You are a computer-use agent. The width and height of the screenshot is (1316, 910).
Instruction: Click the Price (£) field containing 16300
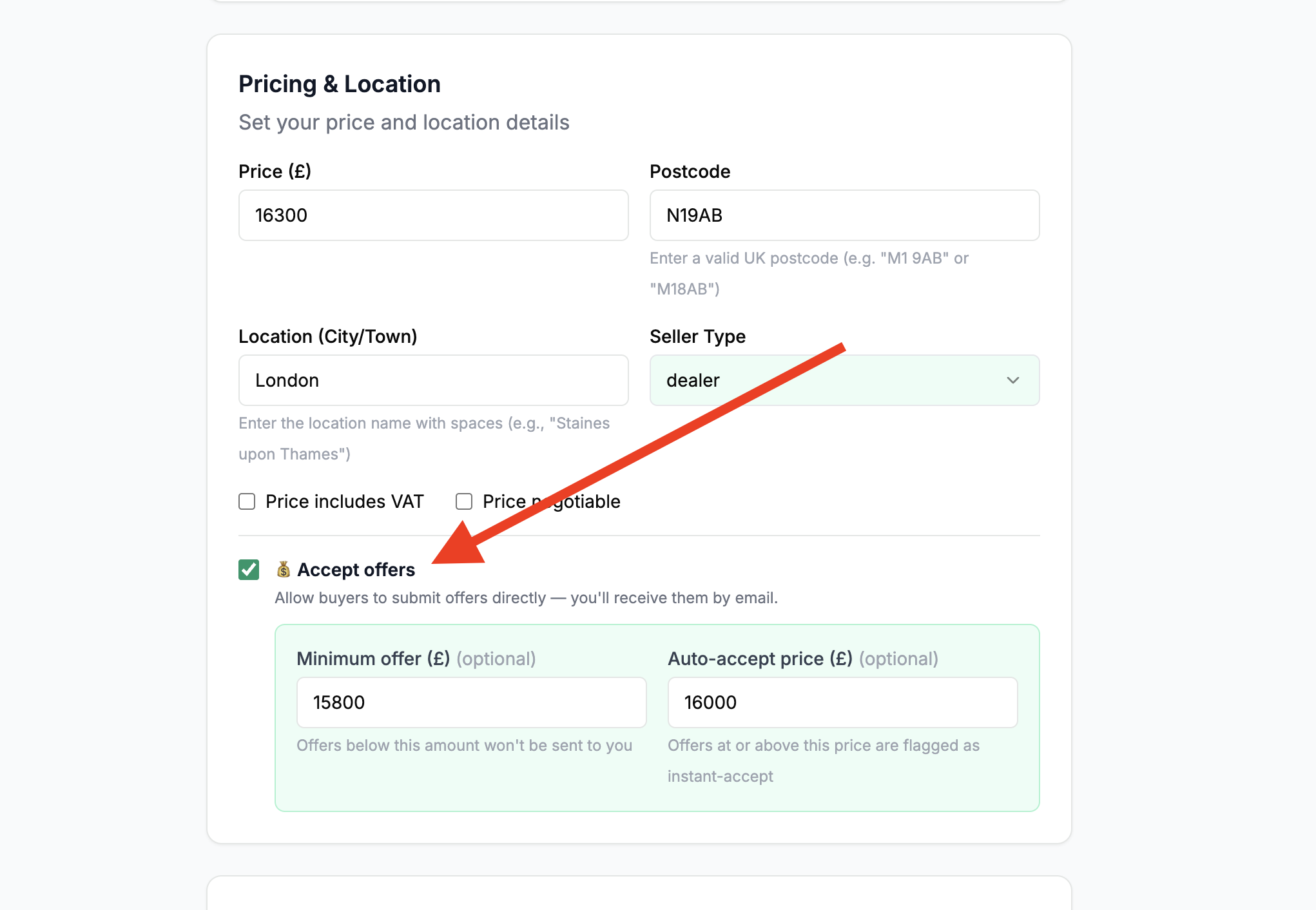433,215
